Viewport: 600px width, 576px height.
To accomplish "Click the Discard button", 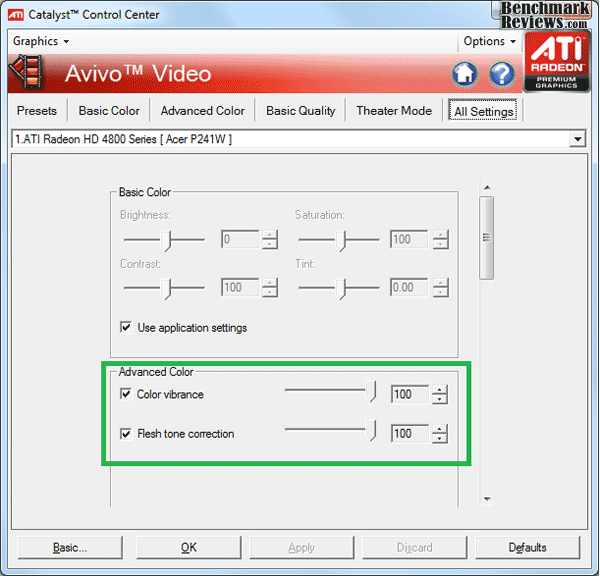I will [414, 547].
